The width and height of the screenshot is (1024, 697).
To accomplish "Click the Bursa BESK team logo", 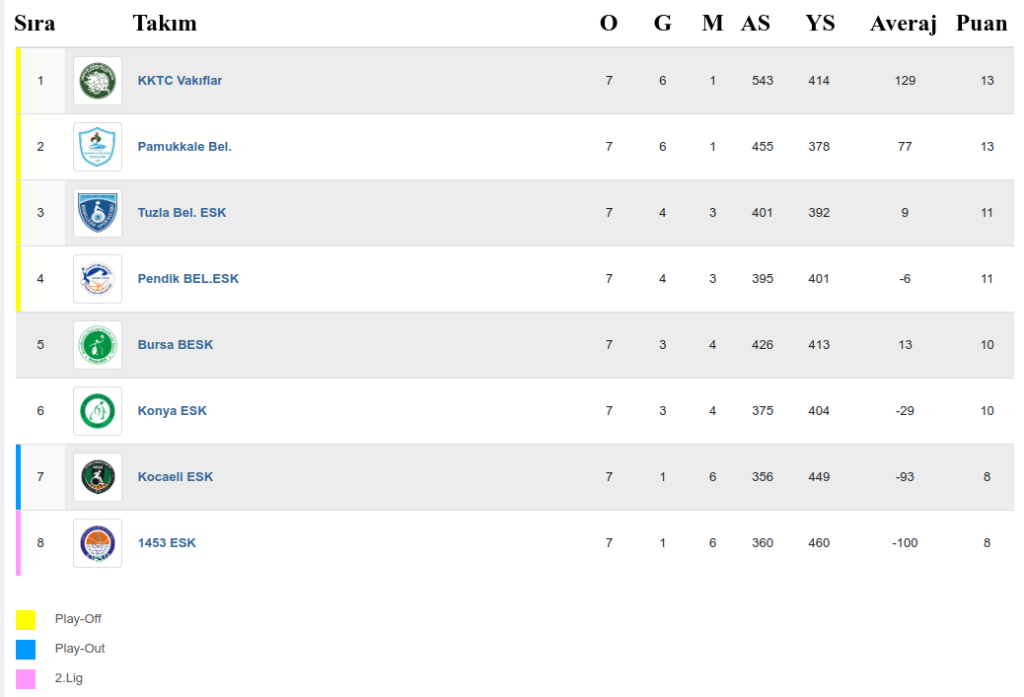I will tap(98, 345).
